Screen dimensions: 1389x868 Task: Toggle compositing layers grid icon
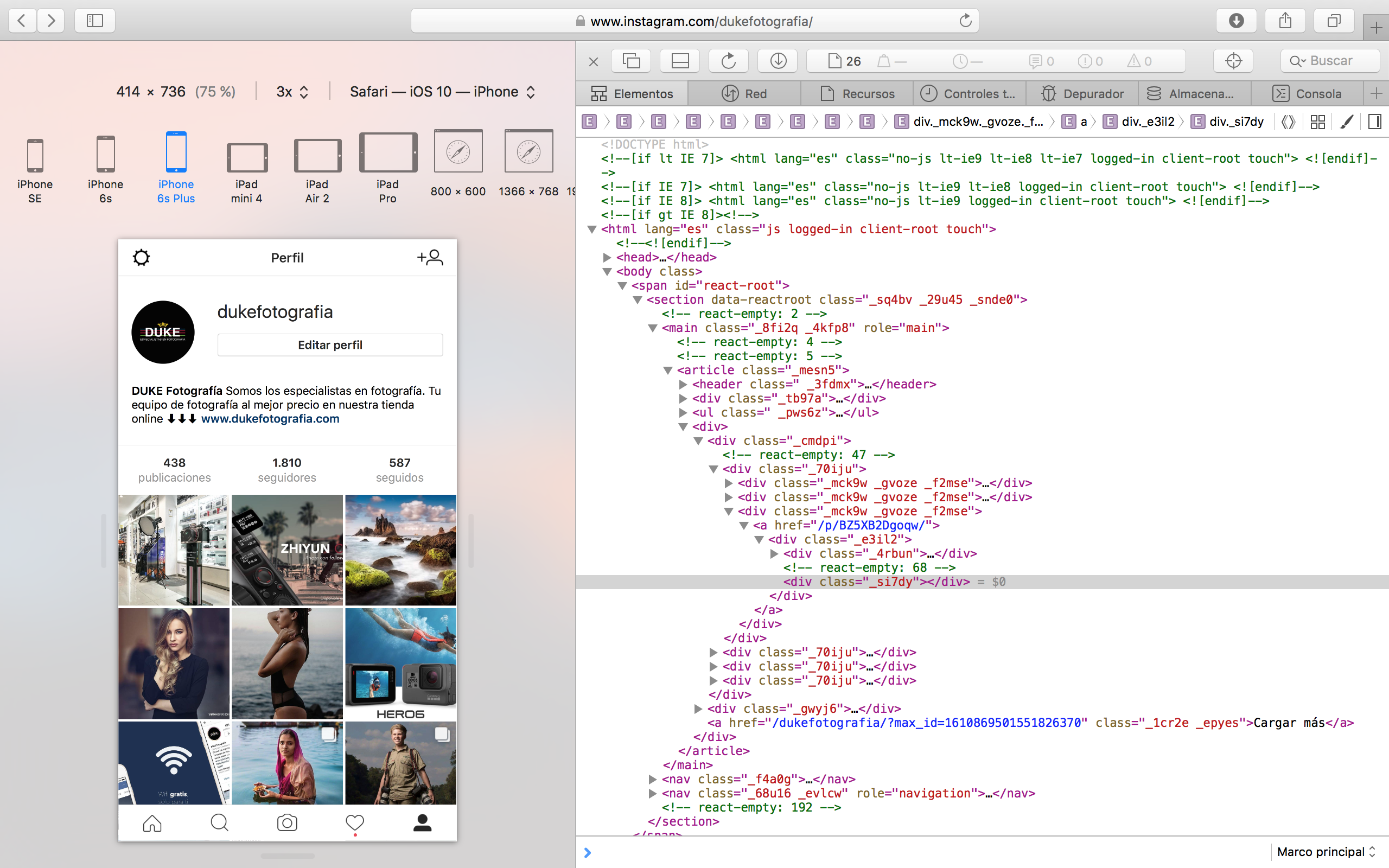tap(1318, 122)
